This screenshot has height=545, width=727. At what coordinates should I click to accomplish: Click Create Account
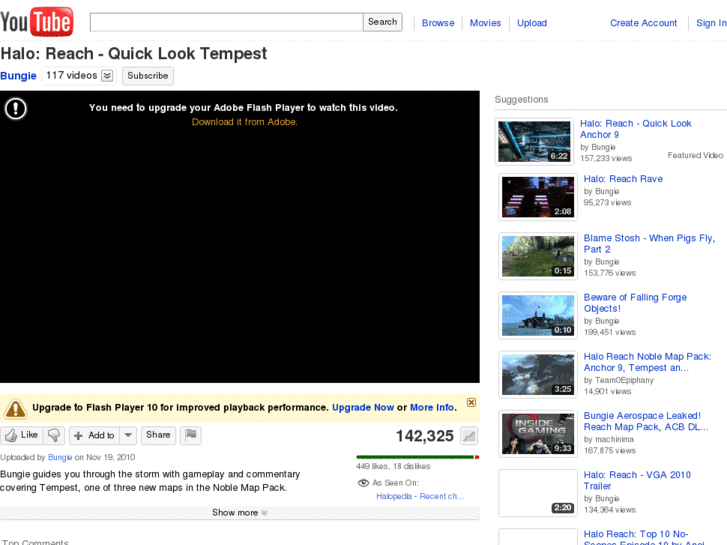644,23
